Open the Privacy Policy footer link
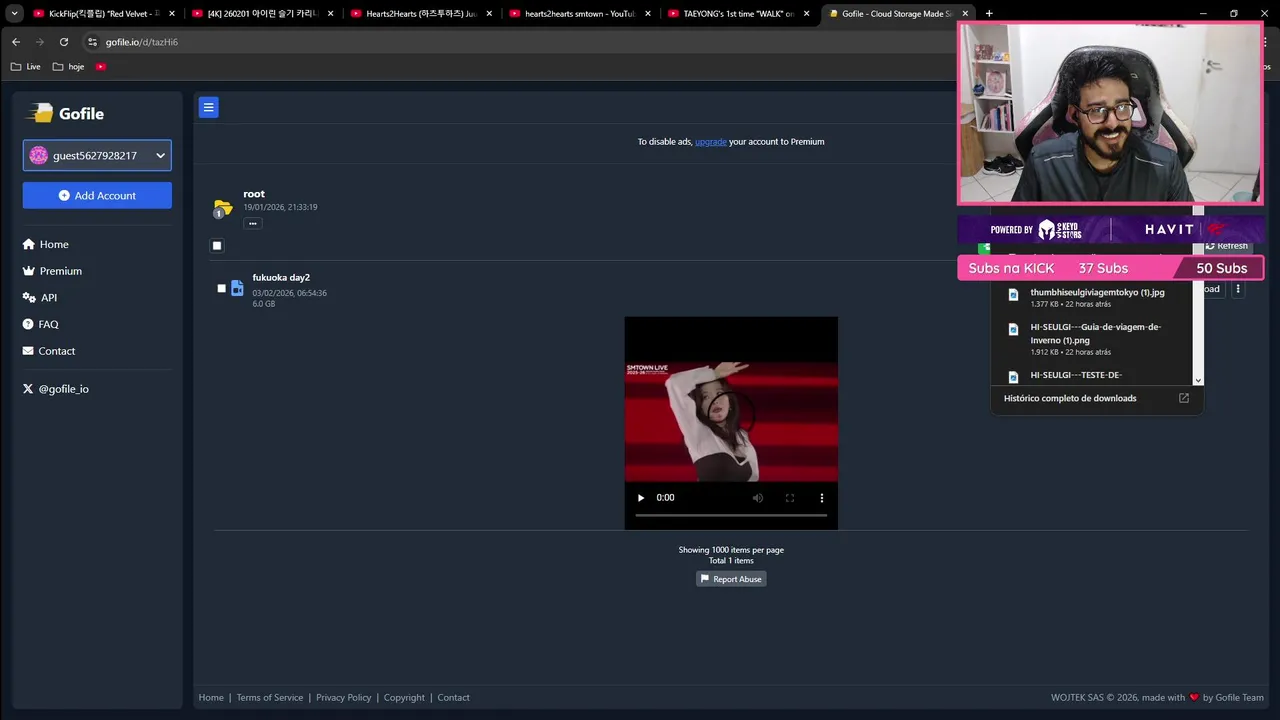 tap(344, 698)
